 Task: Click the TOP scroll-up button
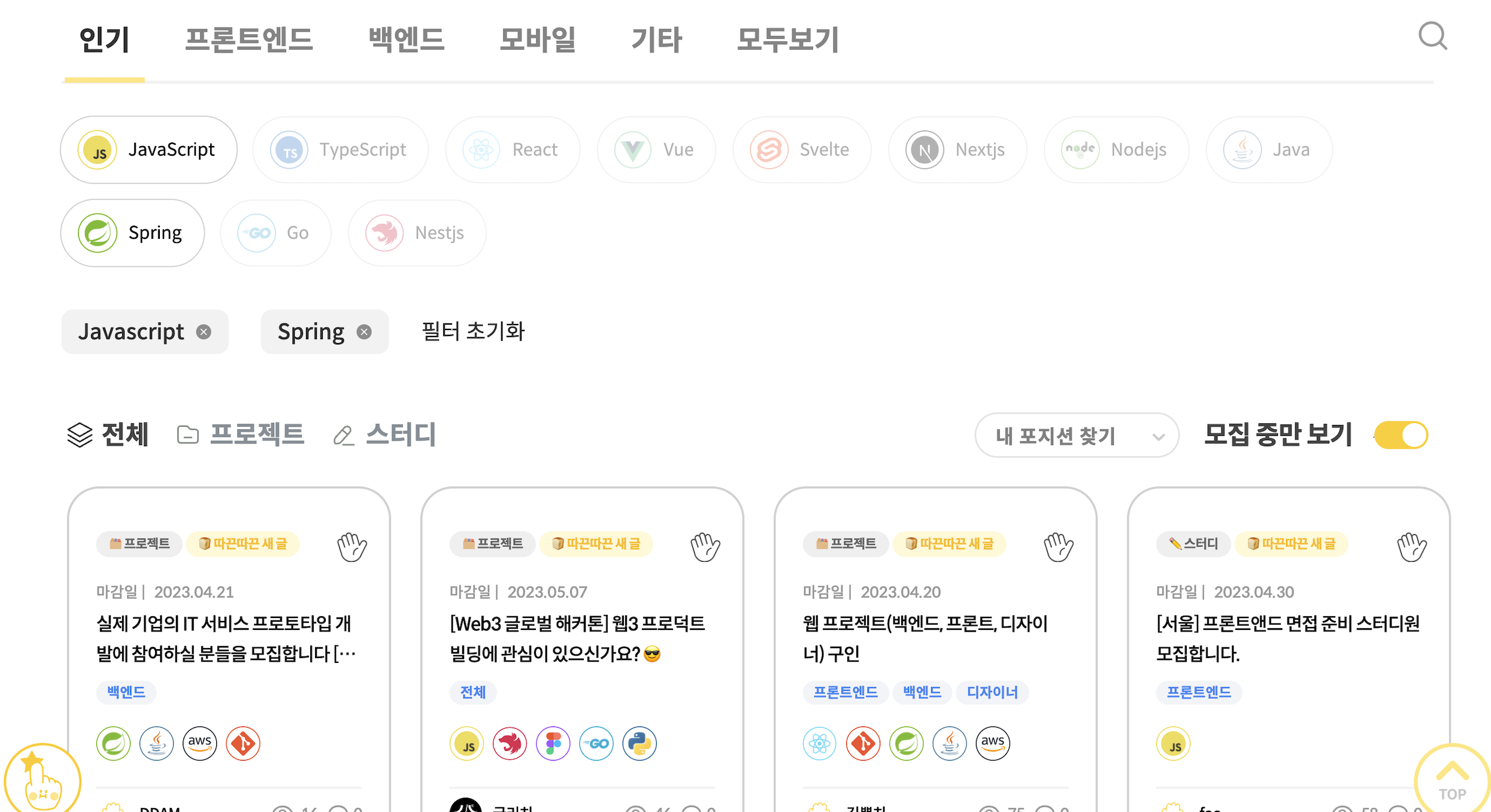1450,778
